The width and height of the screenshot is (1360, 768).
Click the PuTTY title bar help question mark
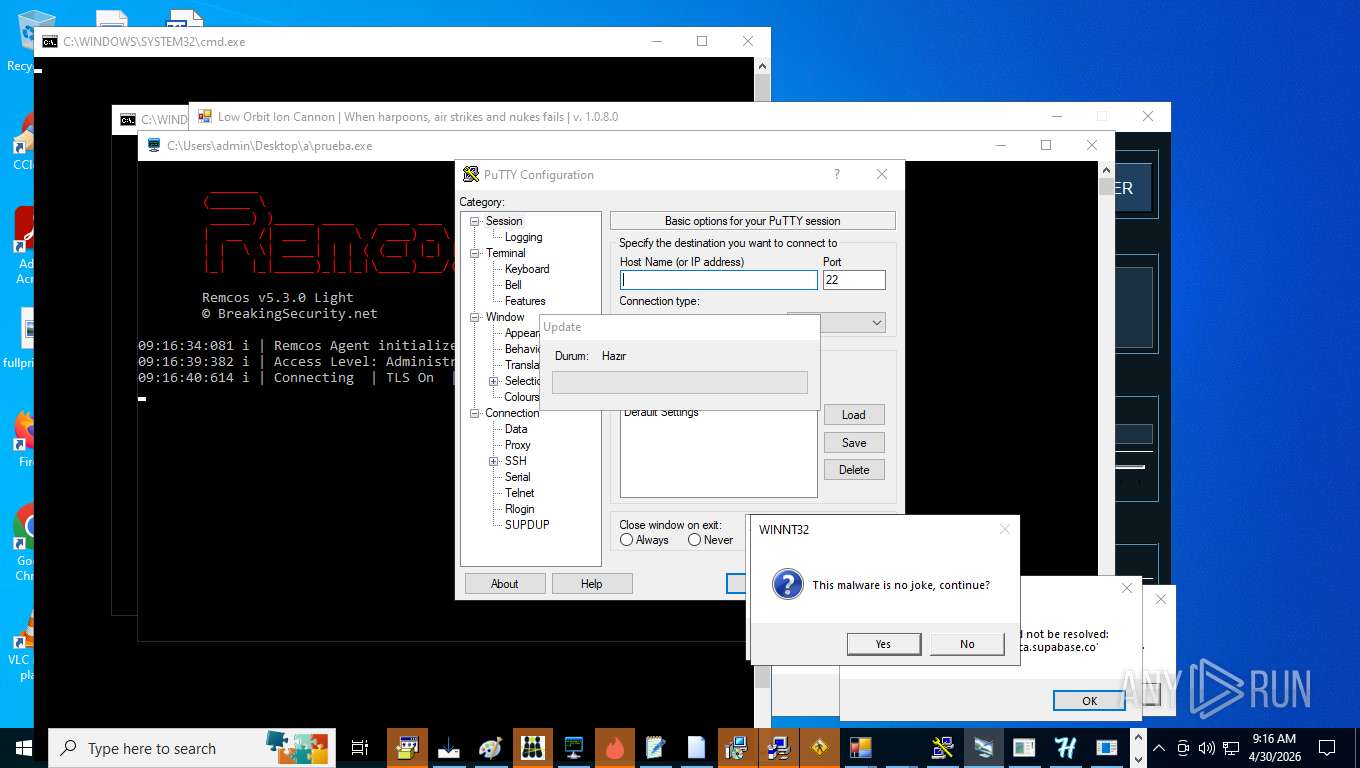[837, 174]
